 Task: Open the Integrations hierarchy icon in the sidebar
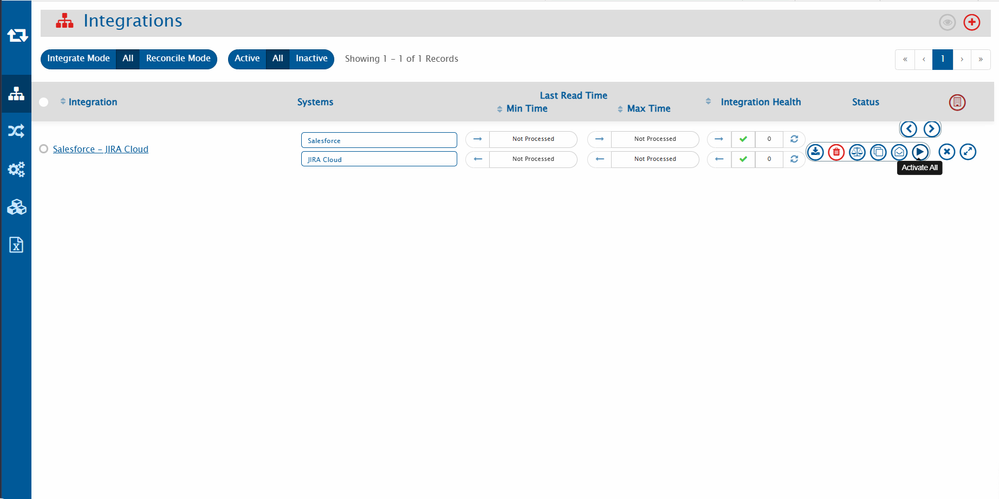coord(16,94)
